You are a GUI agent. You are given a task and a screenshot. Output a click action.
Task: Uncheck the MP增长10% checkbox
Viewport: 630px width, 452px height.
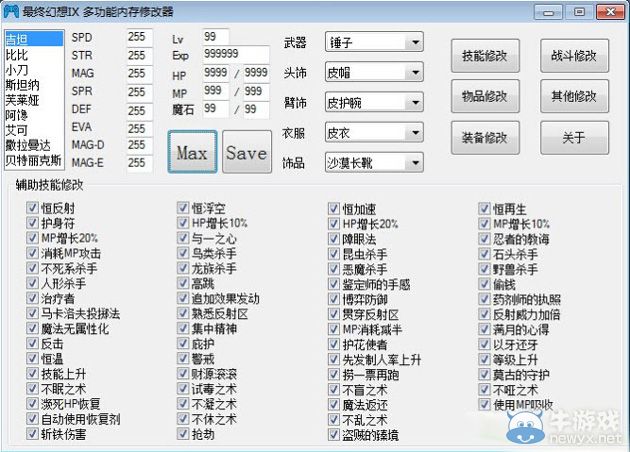[x=484, y=224]
